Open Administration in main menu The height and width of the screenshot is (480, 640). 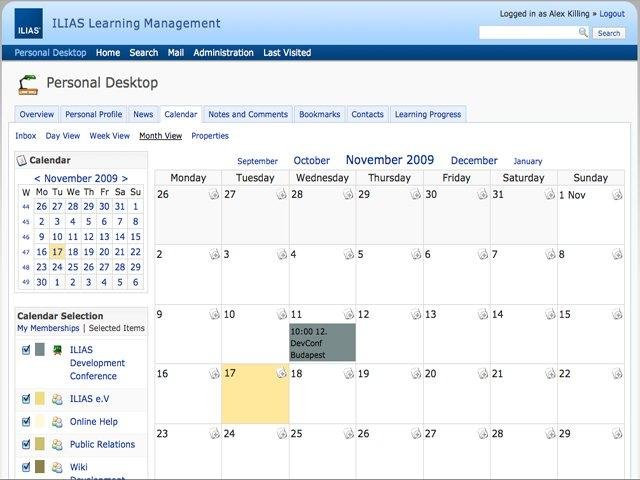223,53
